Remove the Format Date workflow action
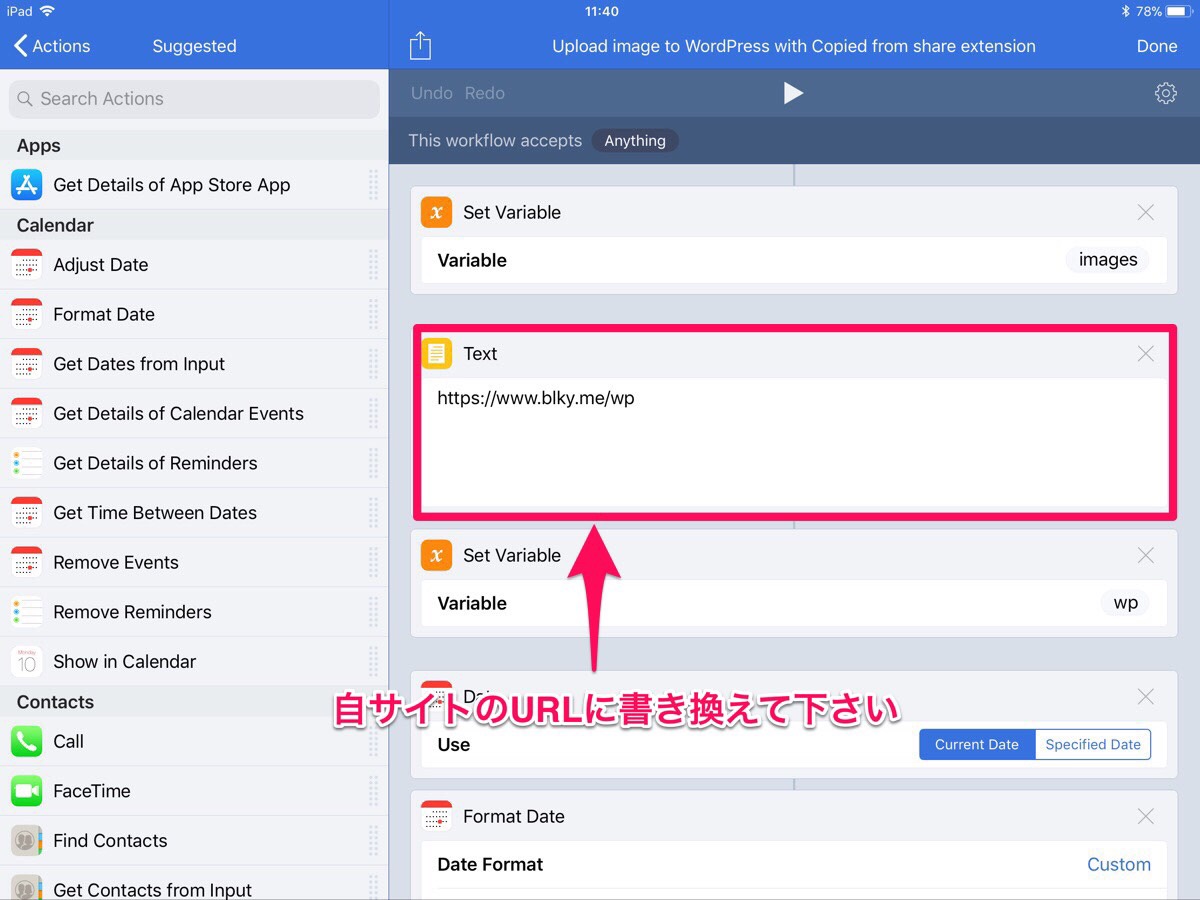The image size is (1200, 900). (1146, 816)
